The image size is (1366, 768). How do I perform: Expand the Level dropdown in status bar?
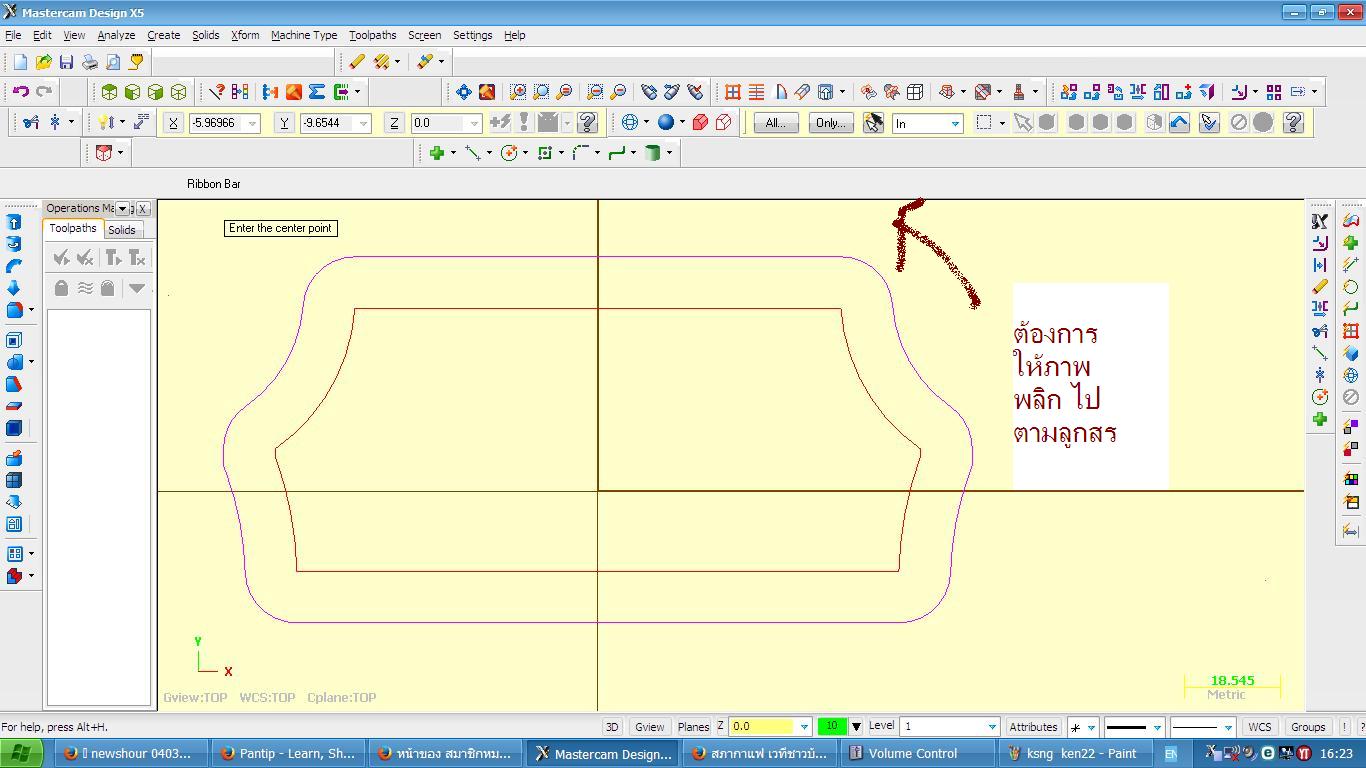(991, 727)
